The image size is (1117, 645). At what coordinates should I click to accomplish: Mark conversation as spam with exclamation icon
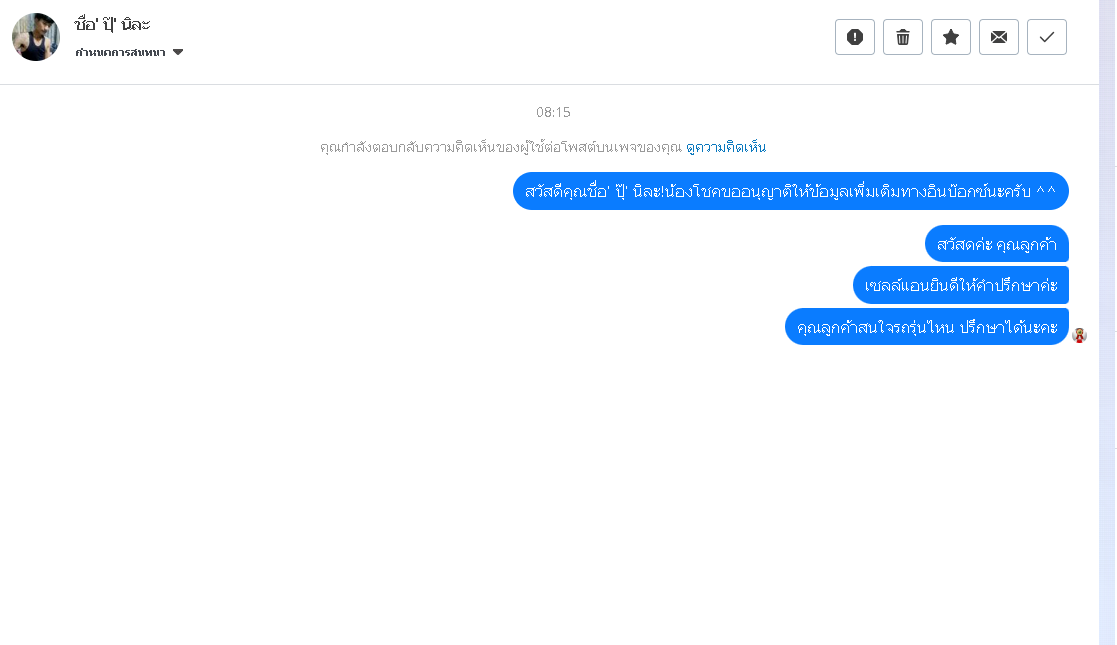coord(855,37)
